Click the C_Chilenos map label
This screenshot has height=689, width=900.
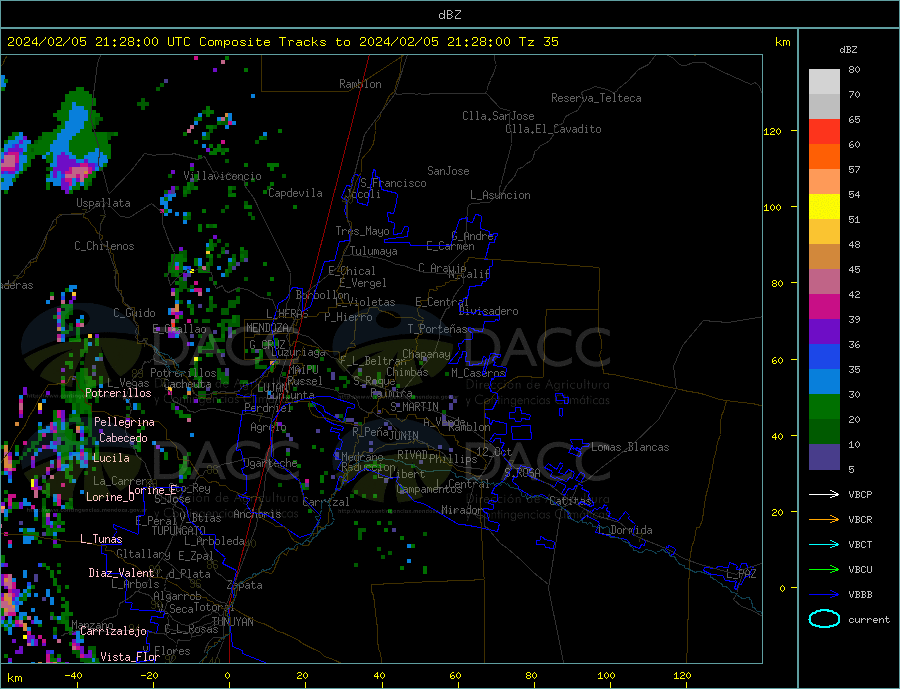tap(104, 246)
